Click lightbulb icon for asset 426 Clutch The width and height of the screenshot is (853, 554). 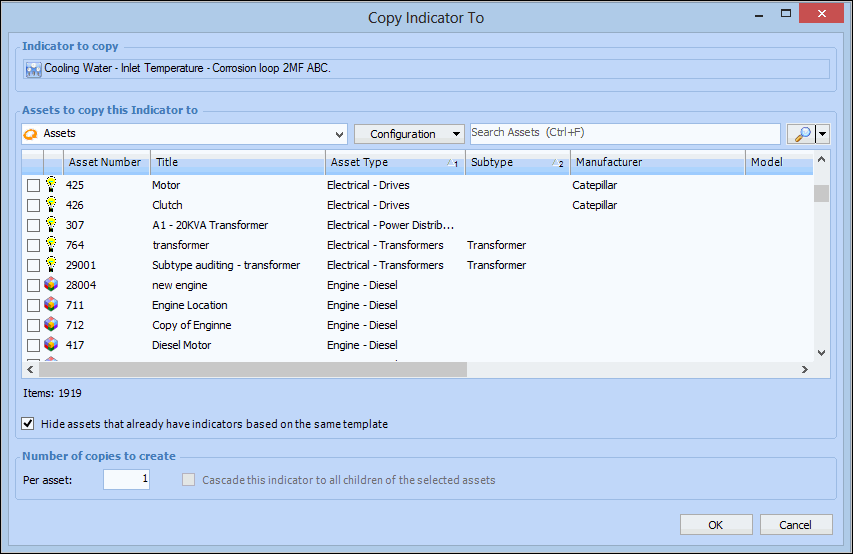pyautogui.click(x=51, y=205)
